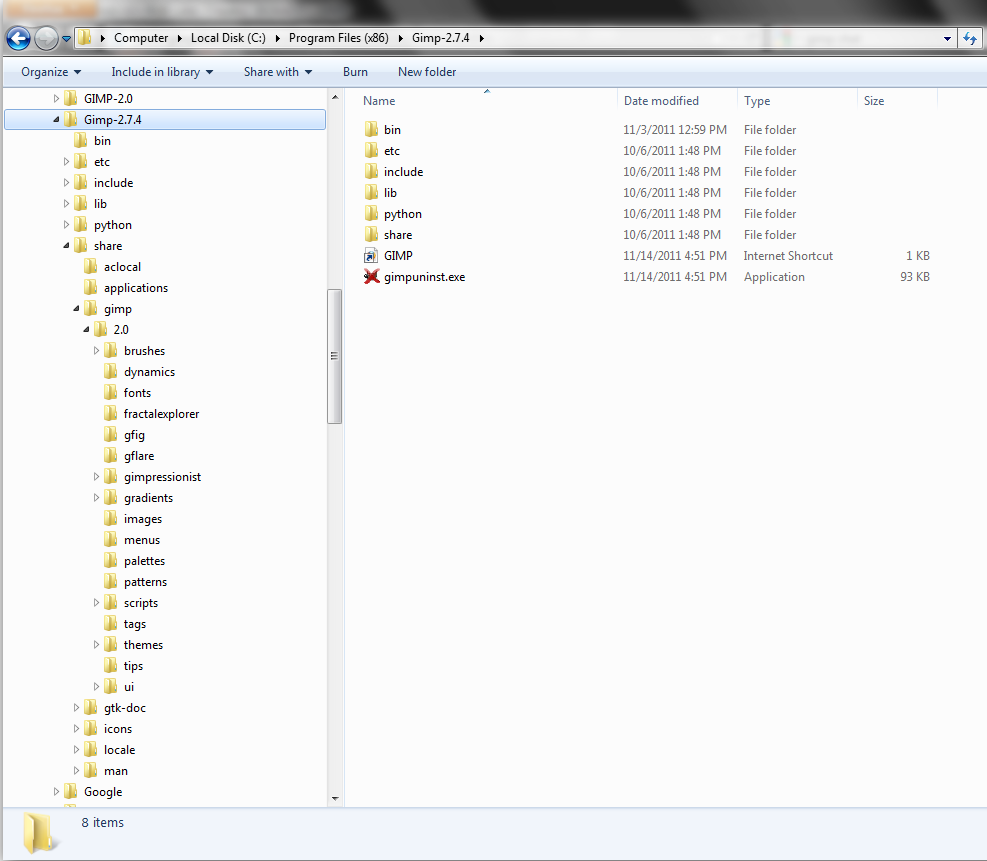987x861 pixels.
Task: Collapse the share folder in tree
Action: point(66,246)
